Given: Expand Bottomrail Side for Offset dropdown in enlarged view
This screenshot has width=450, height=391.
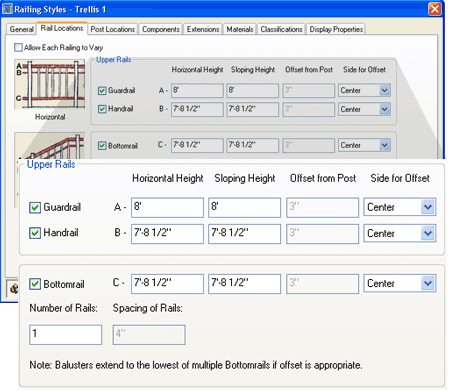Looking at the screenshot, I should [x=428, y=283].
